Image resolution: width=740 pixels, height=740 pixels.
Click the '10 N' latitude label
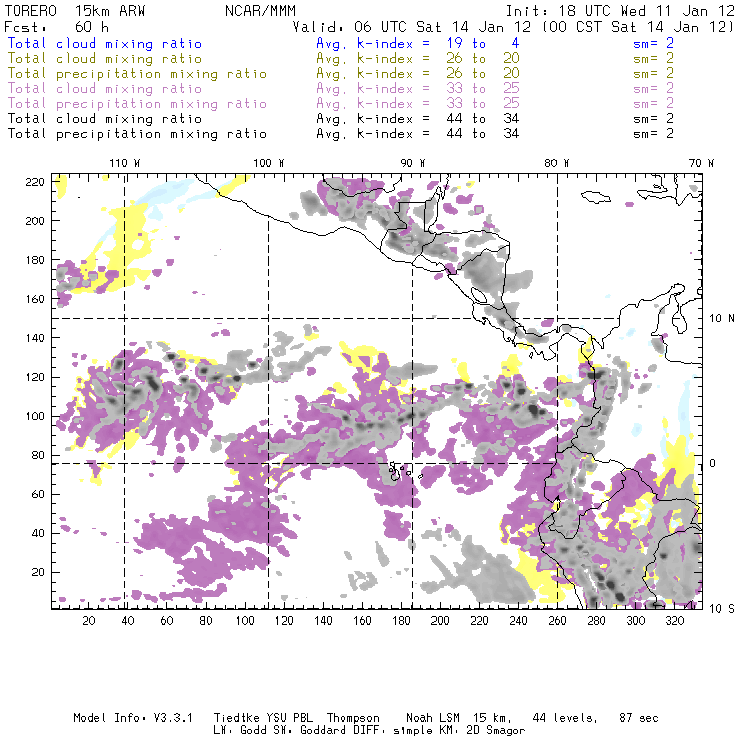pos(722,319)
